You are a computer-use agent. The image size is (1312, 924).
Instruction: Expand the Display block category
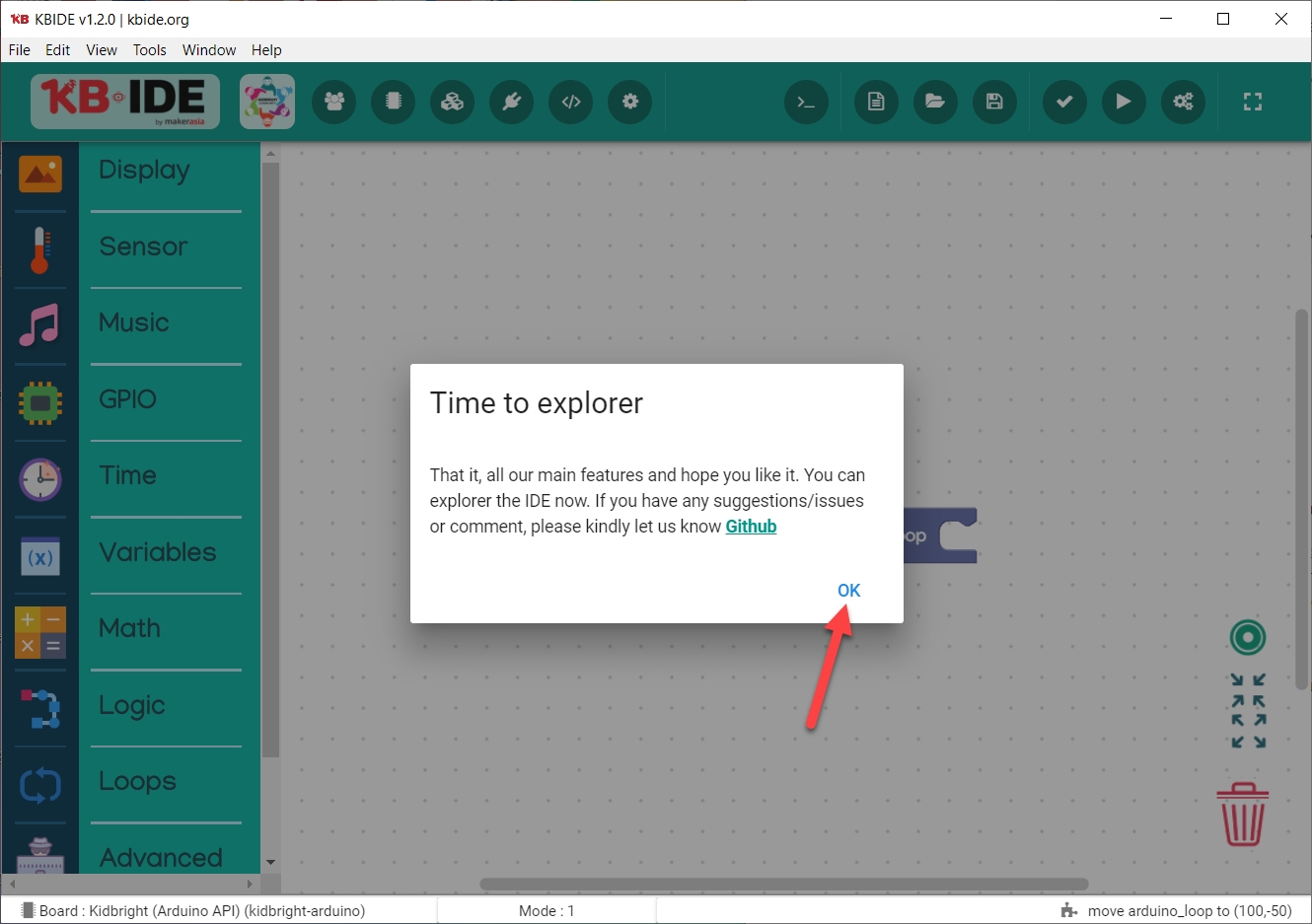click(x=144, y=170)
